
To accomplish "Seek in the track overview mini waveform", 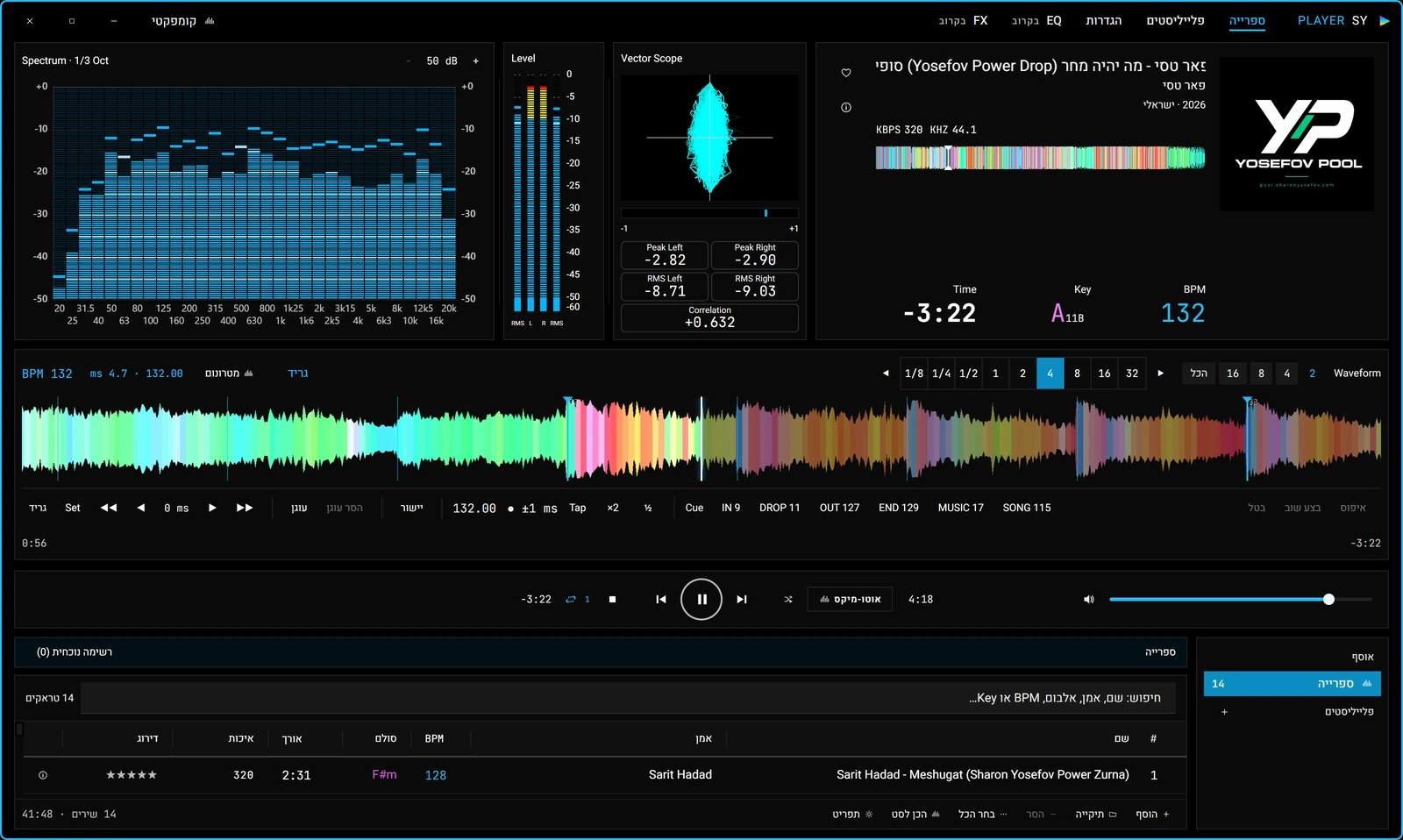I will (x=1040, y=158).
